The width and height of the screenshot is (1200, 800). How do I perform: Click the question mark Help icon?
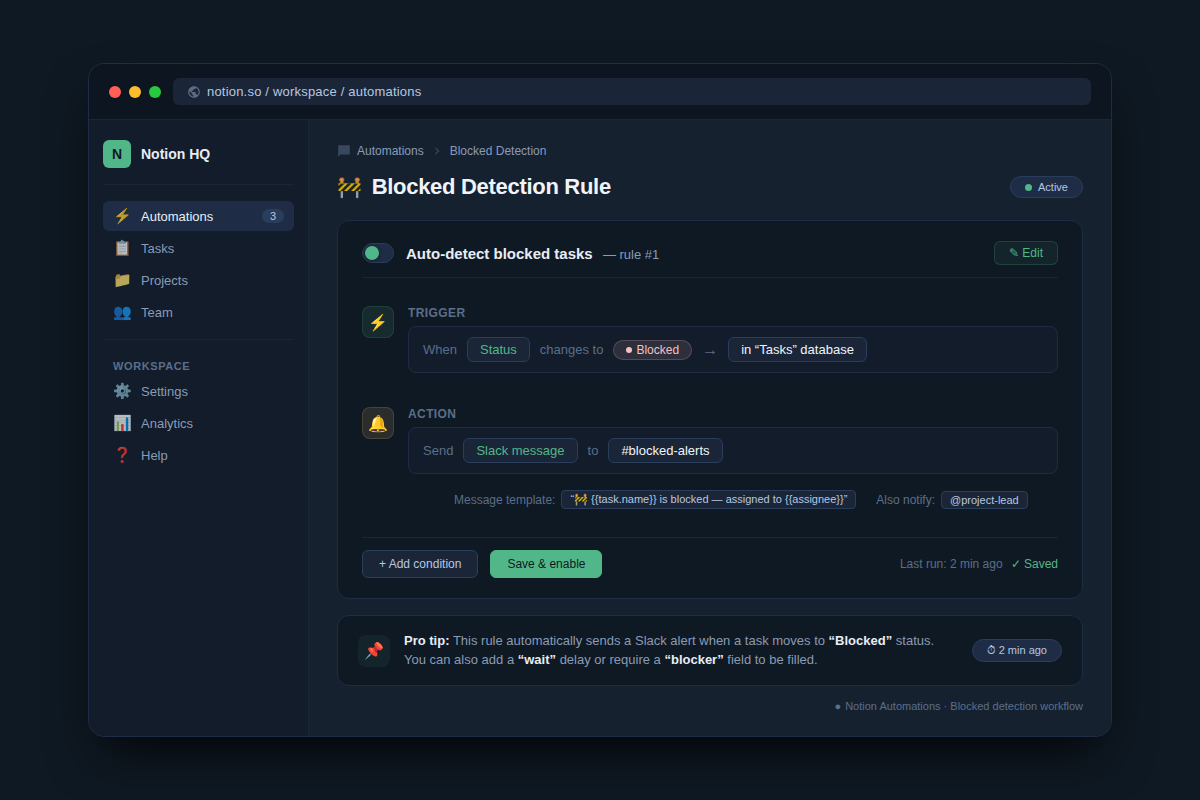[122, 455]
